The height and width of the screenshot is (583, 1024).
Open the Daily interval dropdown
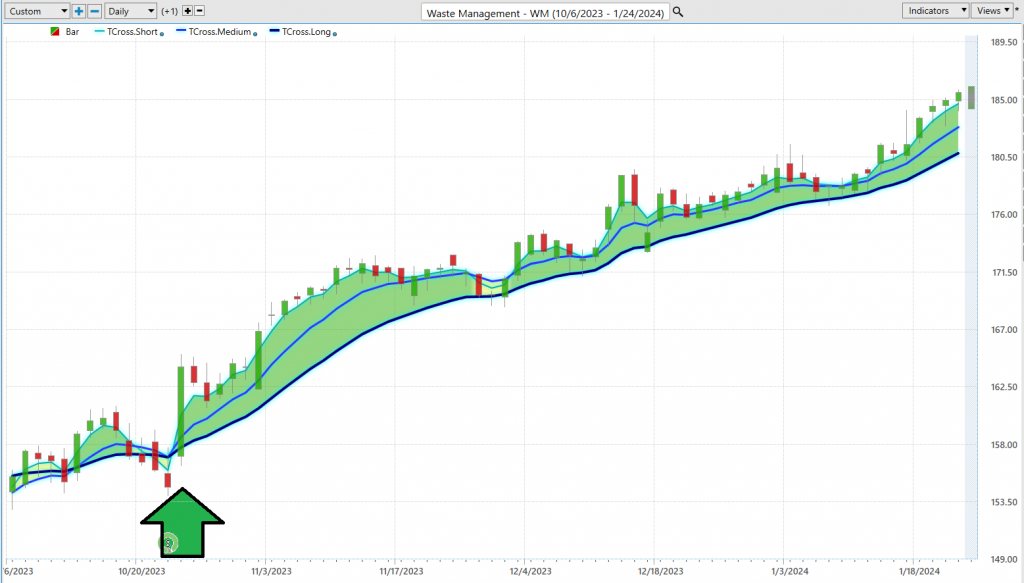(x=131, y=11)
